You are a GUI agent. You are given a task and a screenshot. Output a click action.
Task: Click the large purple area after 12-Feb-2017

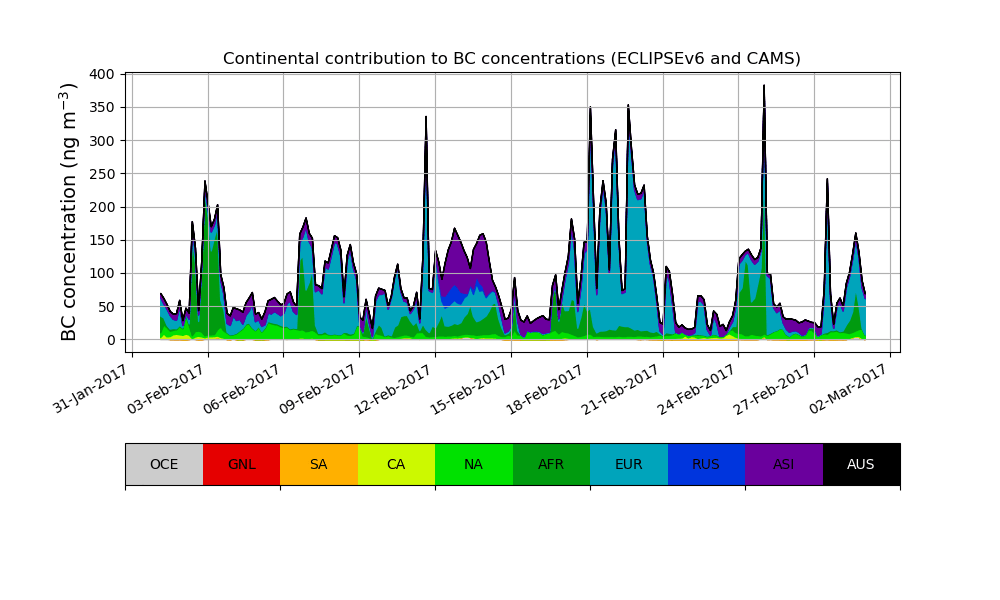click(x=461, y=260)
